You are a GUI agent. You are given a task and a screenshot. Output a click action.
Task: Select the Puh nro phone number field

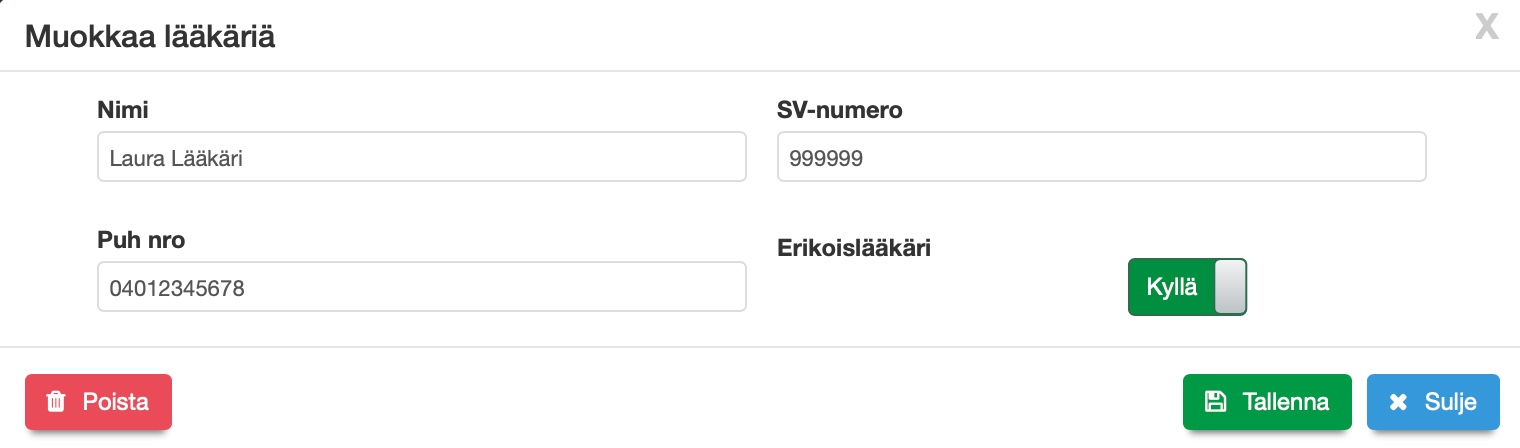(421, 288)
